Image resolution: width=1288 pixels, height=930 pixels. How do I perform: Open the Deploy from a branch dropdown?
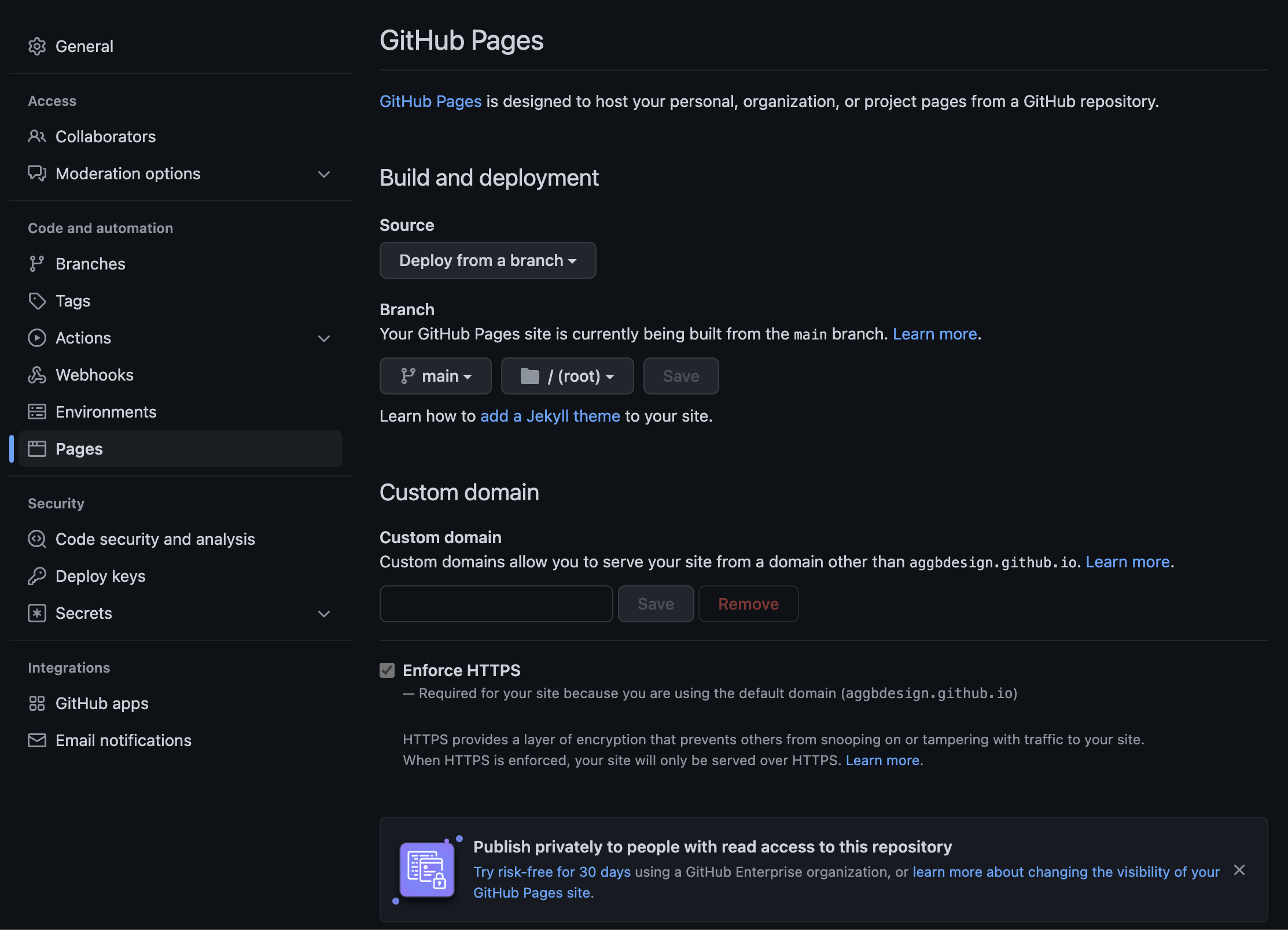488,260
